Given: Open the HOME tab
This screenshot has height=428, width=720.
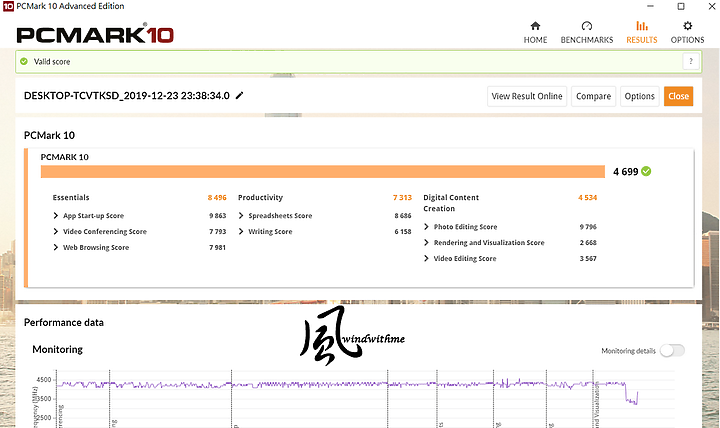Looking at the screenshot, I should [x=535, y=32].
